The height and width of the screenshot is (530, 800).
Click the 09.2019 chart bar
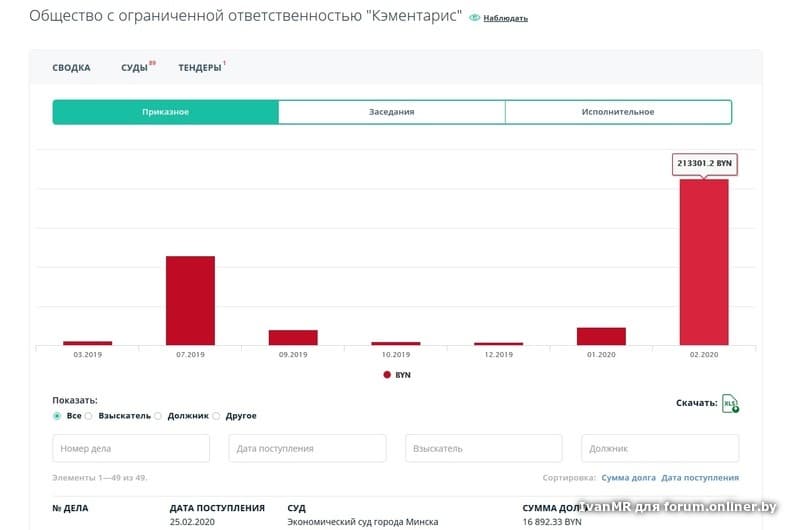[x=293, y=338]
